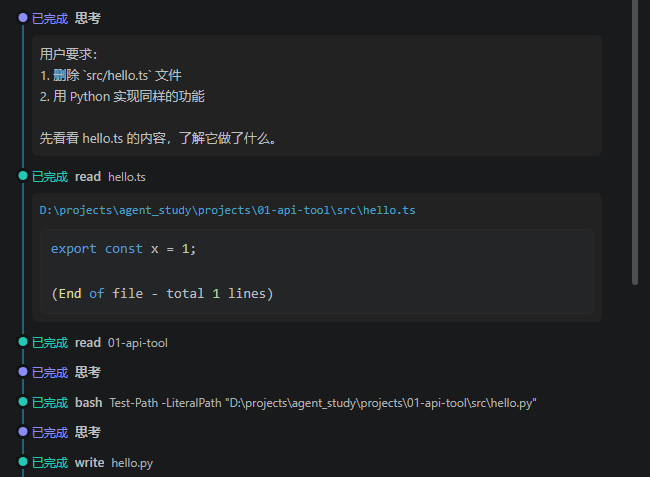
Task: Click the 用户要求 thinking text box
Action: coord(317,95)
